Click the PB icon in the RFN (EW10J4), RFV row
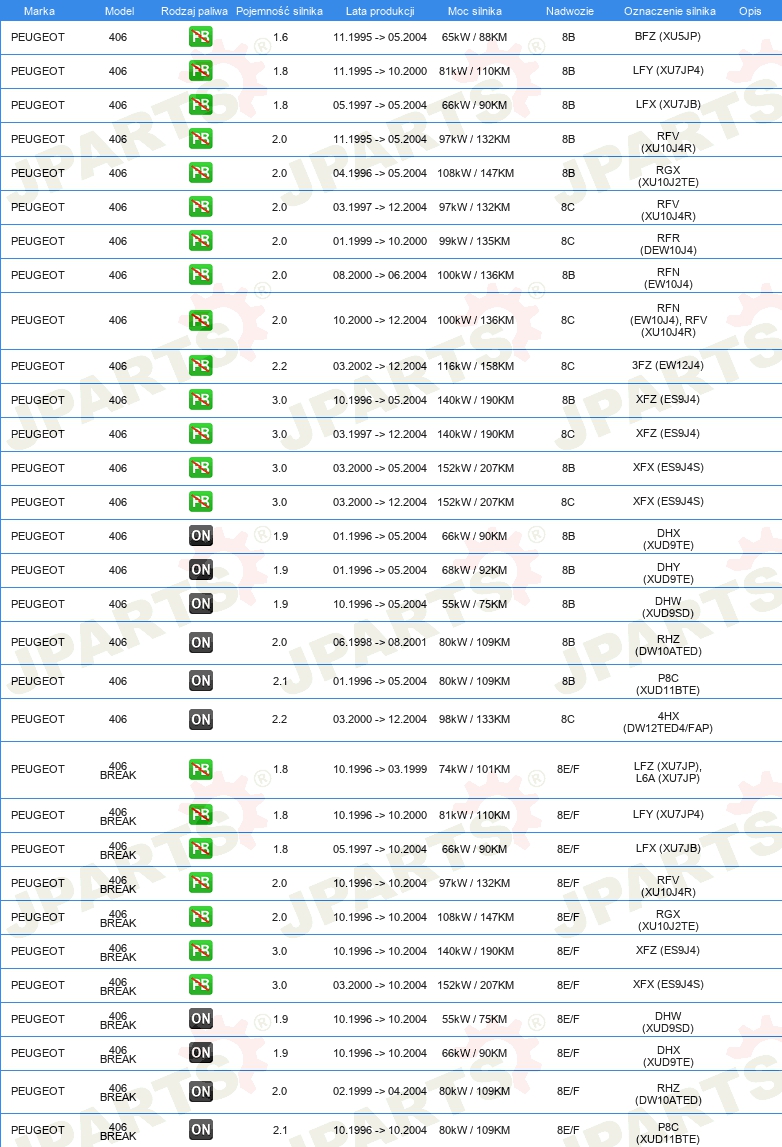Image resolution: width=782 pixels, height=1147 pixels. pos(200,320)
